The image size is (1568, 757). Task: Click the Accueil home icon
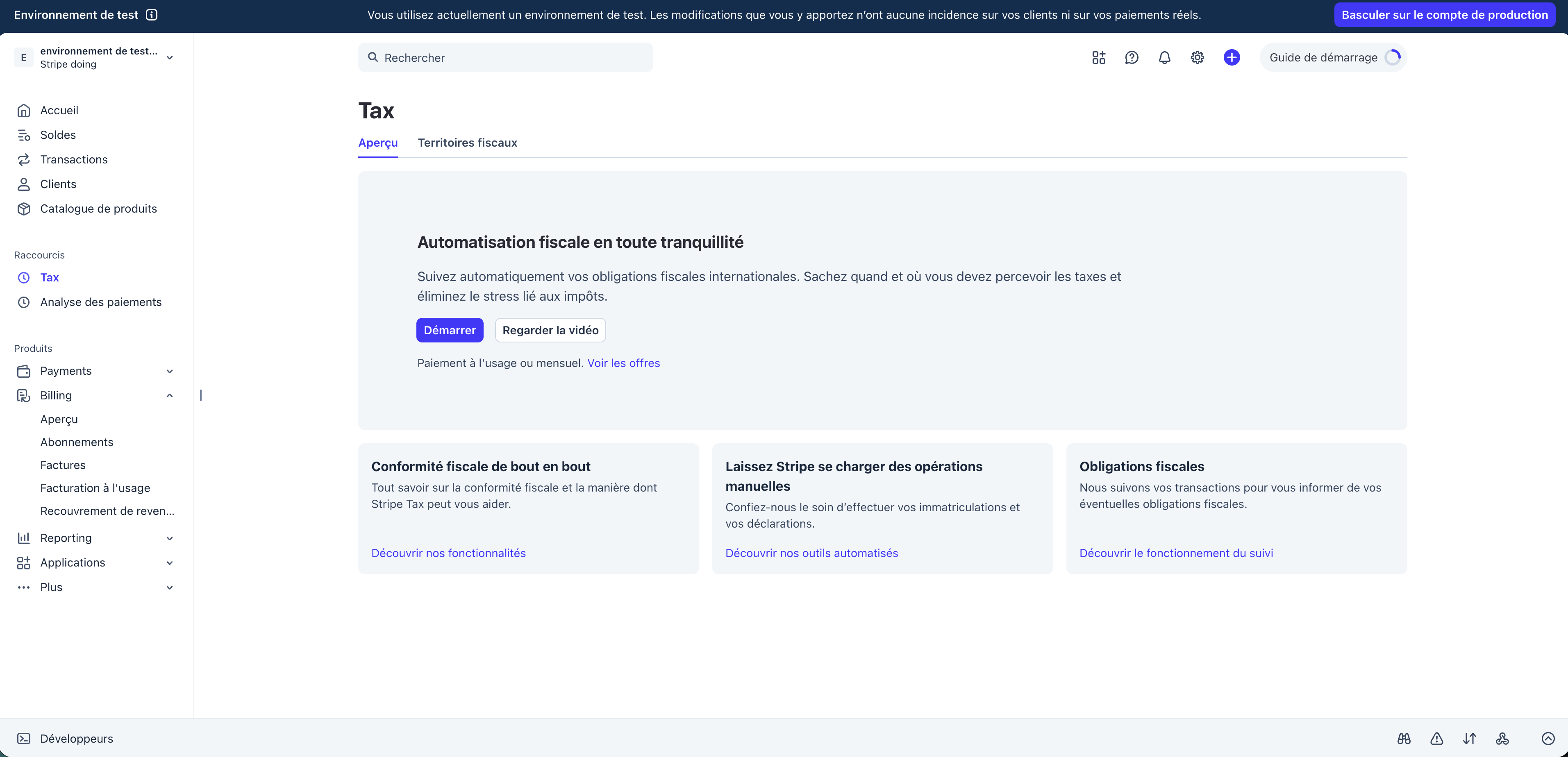pyautogui.click(x=24, y=110)
